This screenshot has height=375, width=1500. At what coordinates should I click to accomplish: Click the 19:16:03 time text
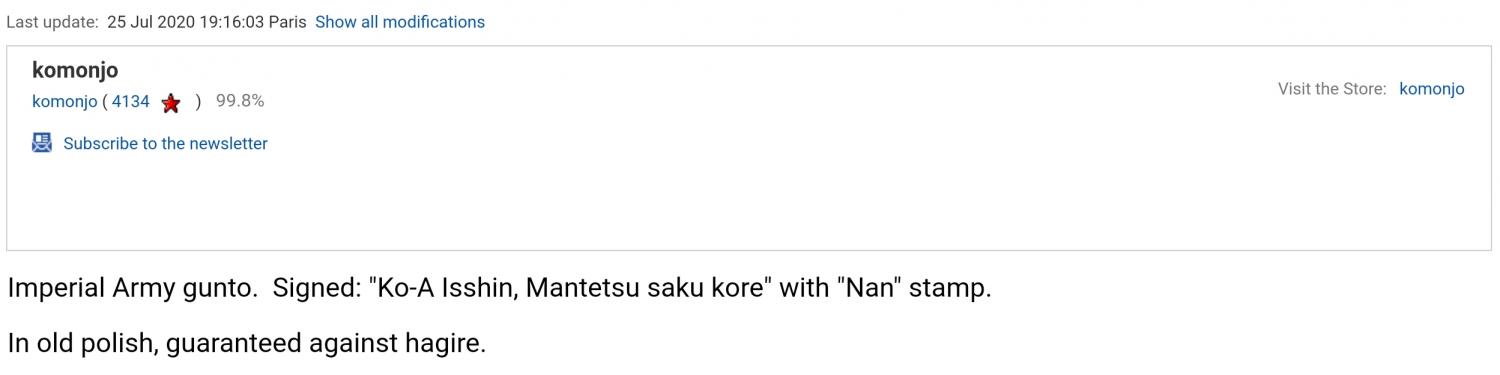click(232, 21)
